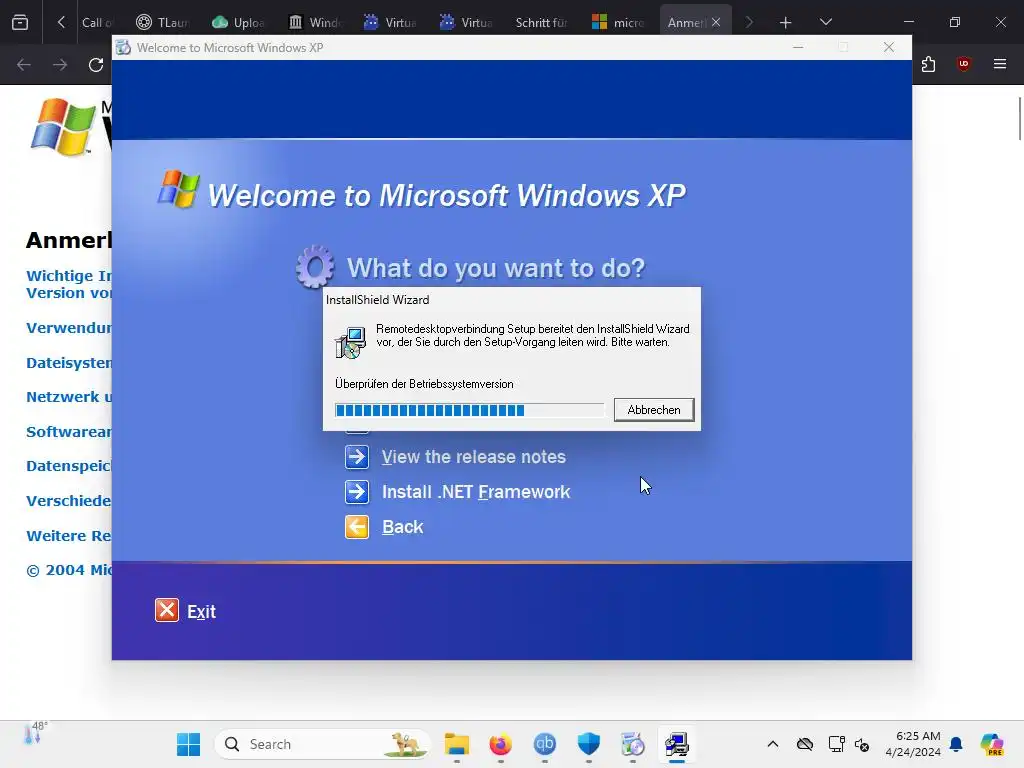Open Windows Security shield on the taskbar
Screen dimensions: 1024x768
click(588, 744)
